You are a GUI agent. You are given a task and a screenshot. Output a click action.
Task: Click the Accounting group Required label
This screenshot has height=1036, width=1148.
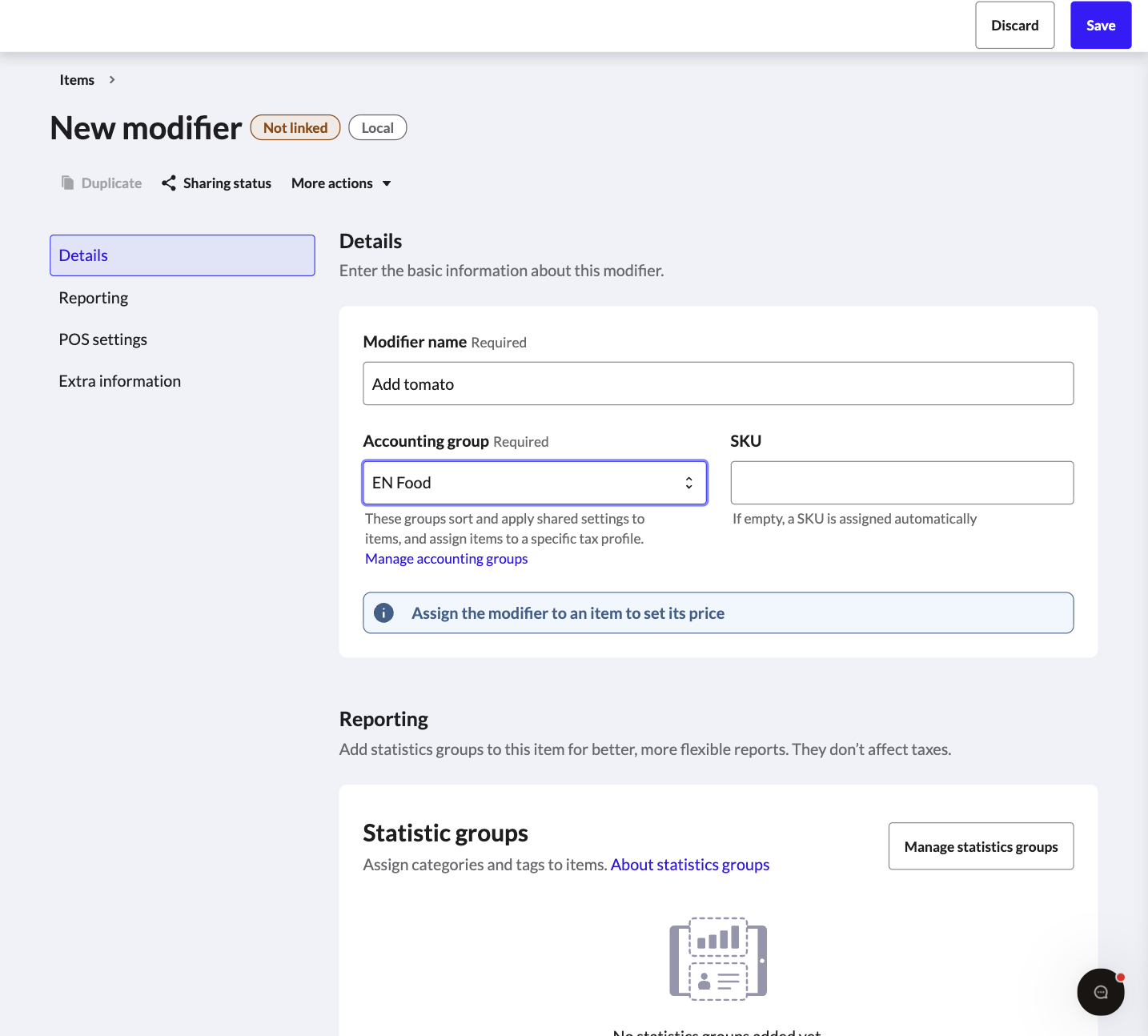(456, 441)
